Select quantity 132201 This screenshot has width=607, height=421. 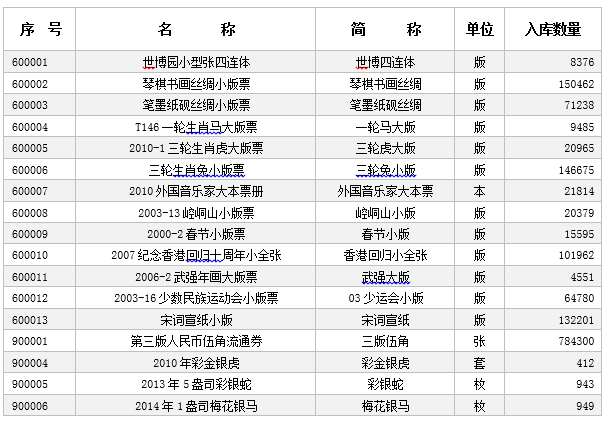pos(576,320)
